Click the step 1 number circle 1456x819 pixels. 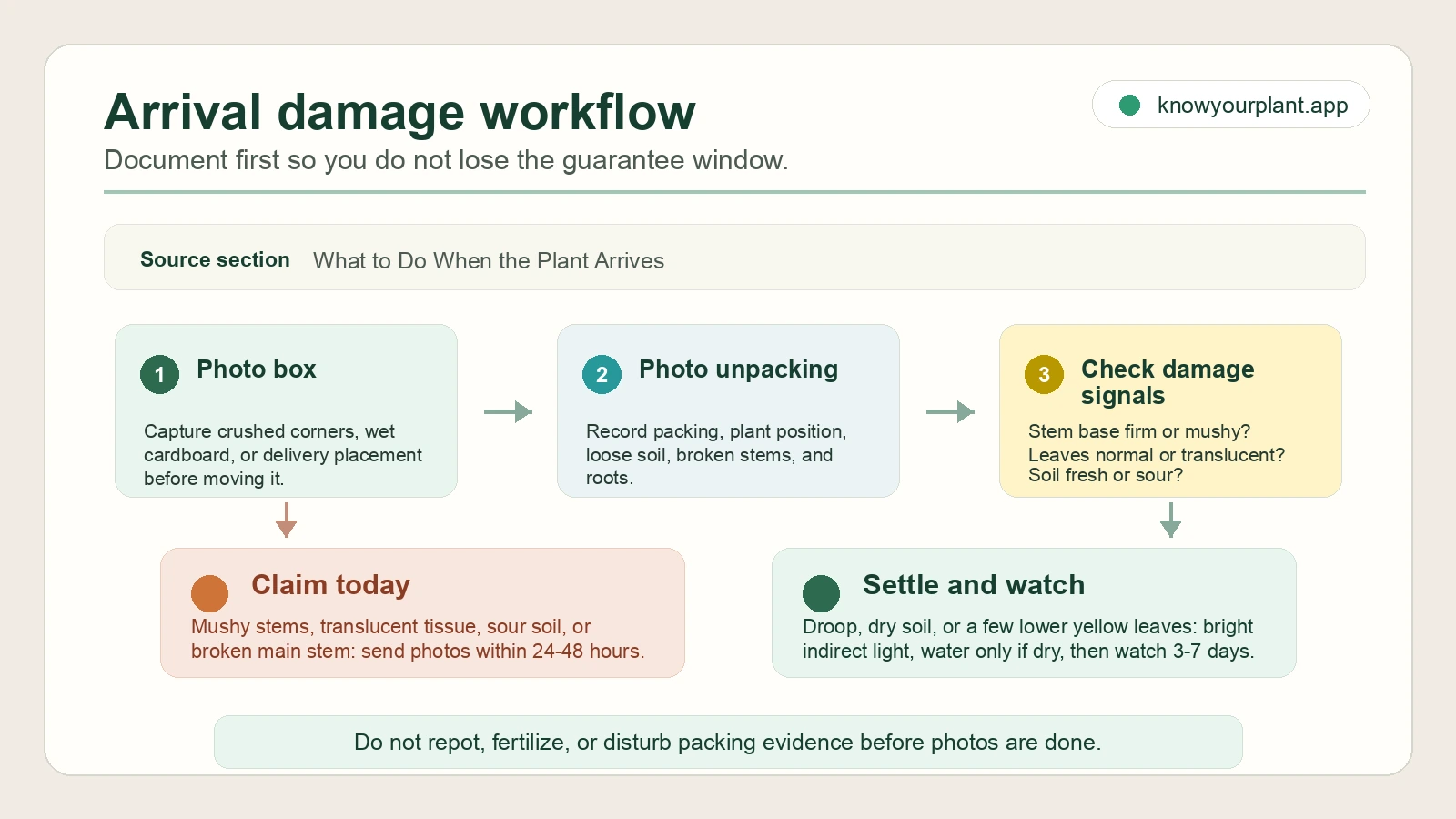coord(159,375)
